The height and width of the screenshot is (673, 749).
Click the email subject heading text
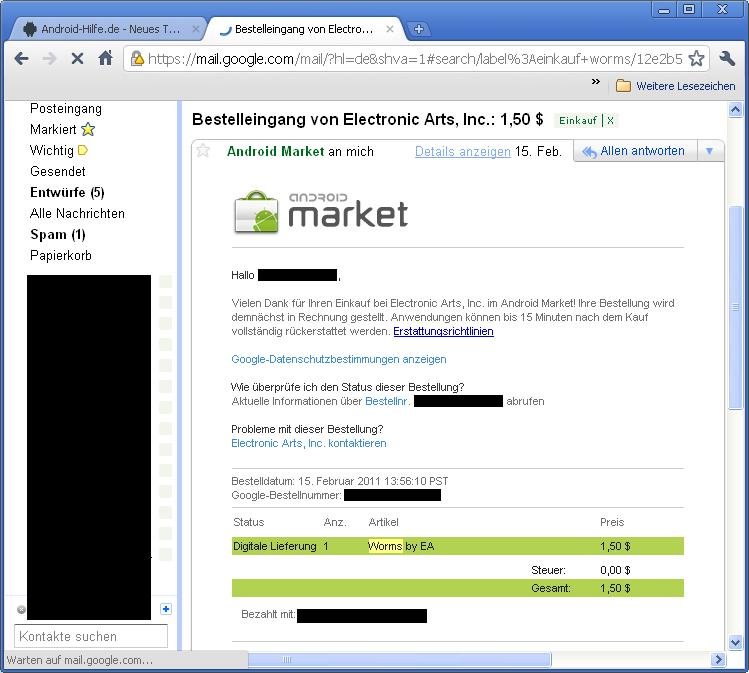point(367,119)
